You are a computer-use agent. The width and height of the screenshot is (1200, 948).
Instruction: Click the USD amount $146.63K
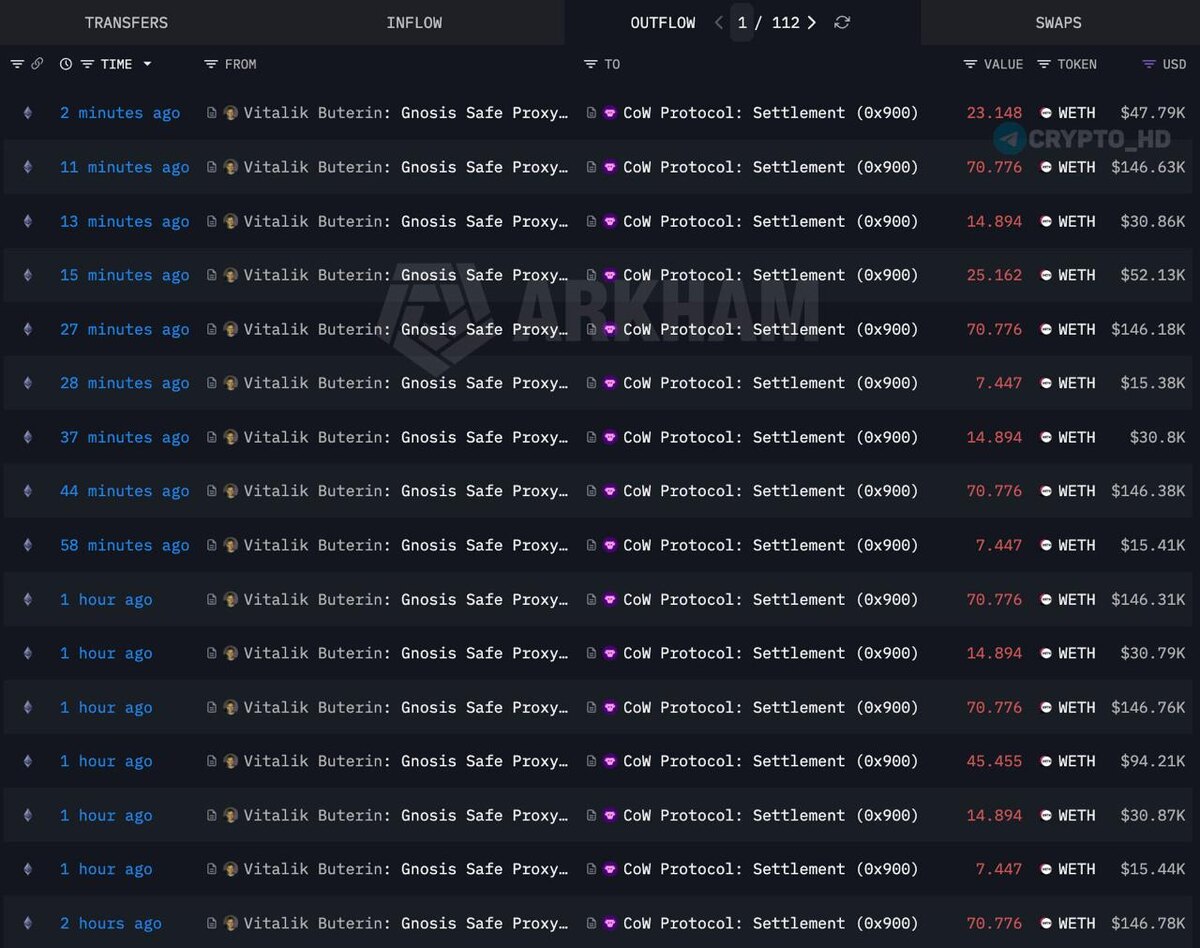tap(1148, 167)
